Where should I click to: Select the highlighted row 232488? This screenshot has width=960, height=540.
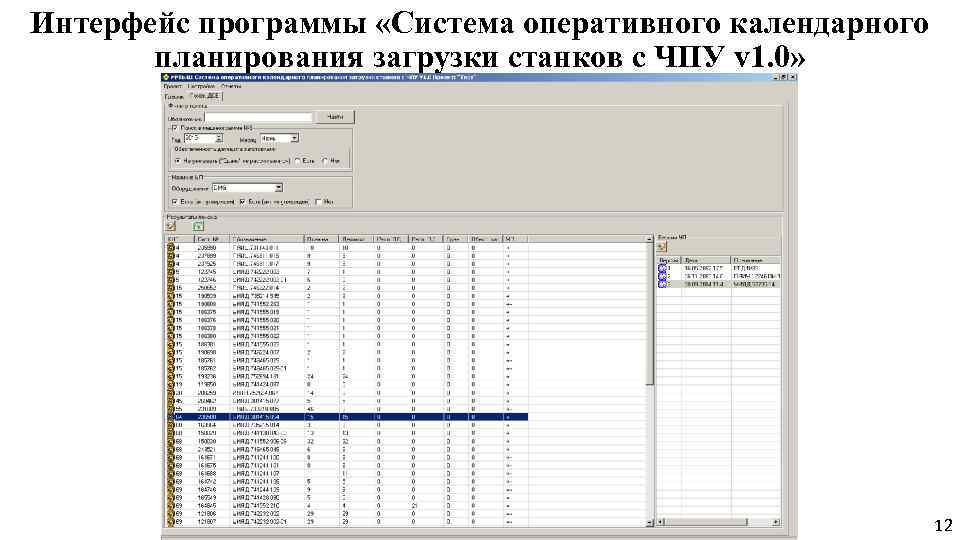tap(347, 417)
